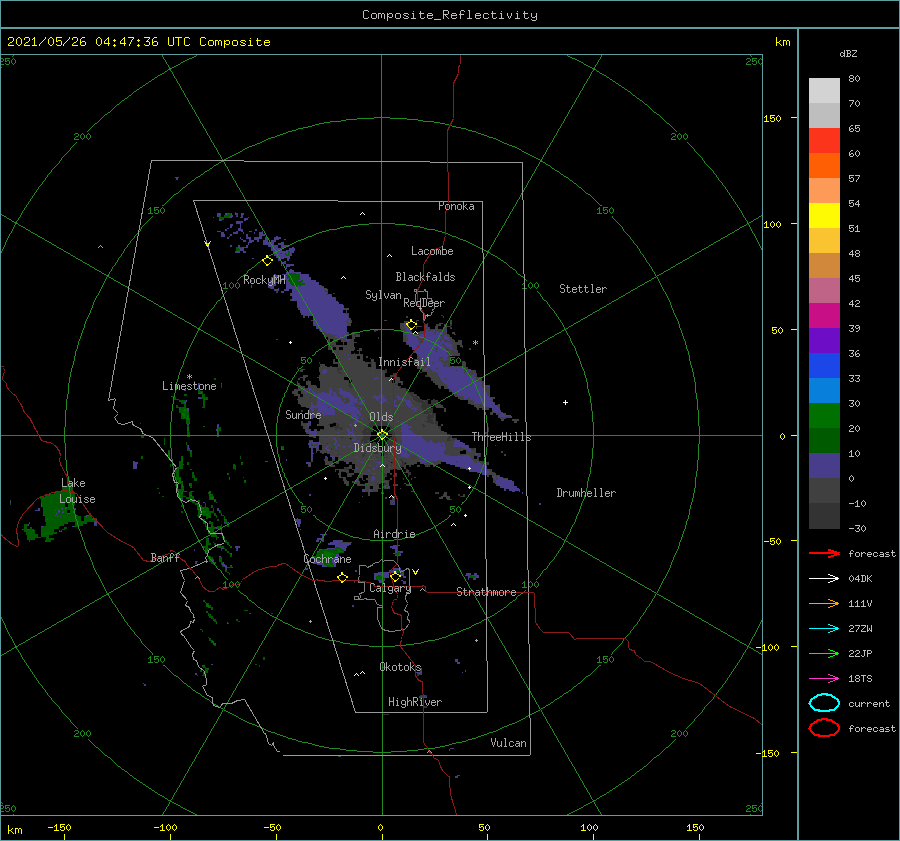Select yellow diamond marker above Calgary label

[x=395, y=576]
